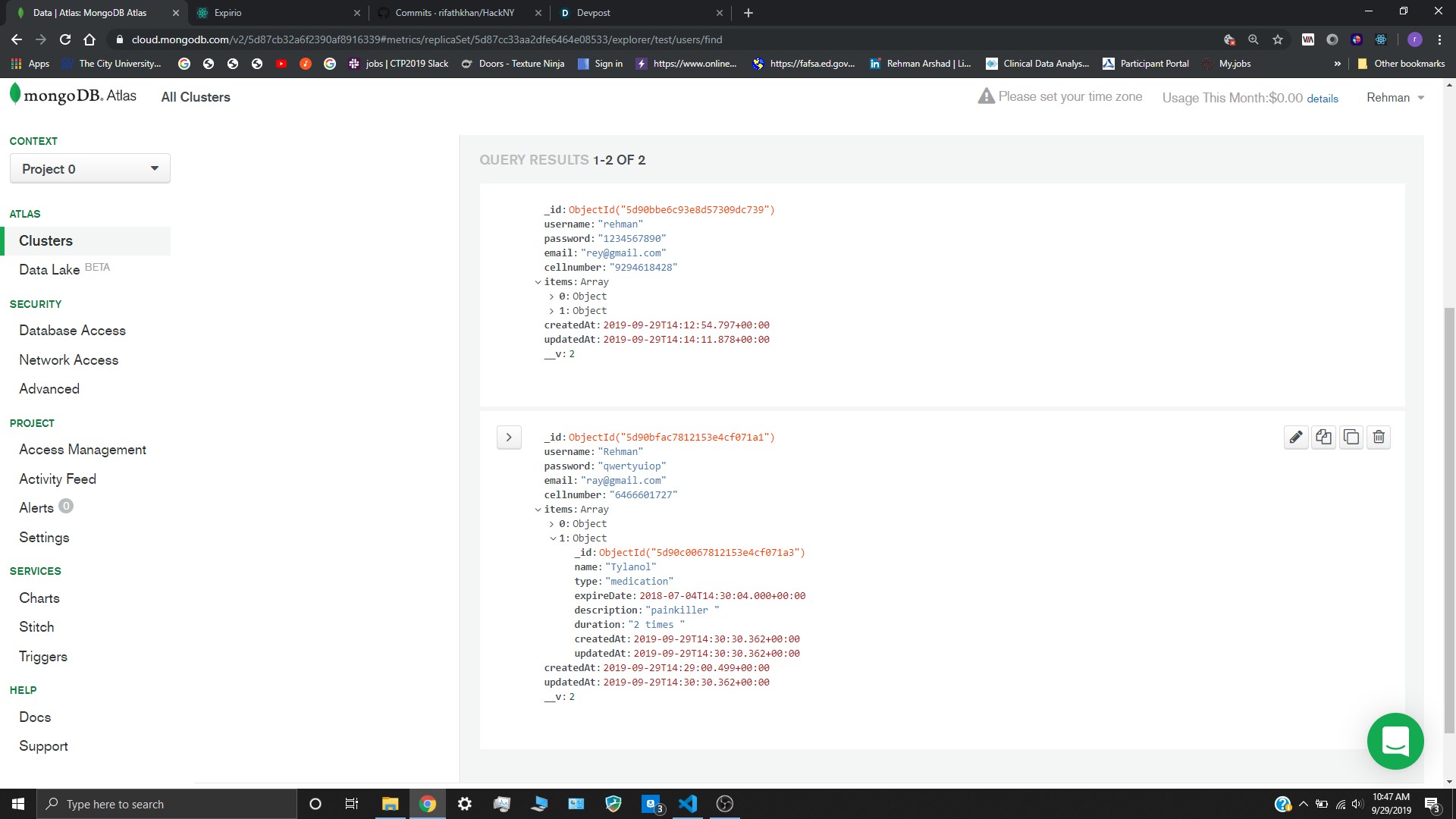1456x819 pixels.
Task: Delete the document with the trash icon
Action: [x=1379, y=437]
